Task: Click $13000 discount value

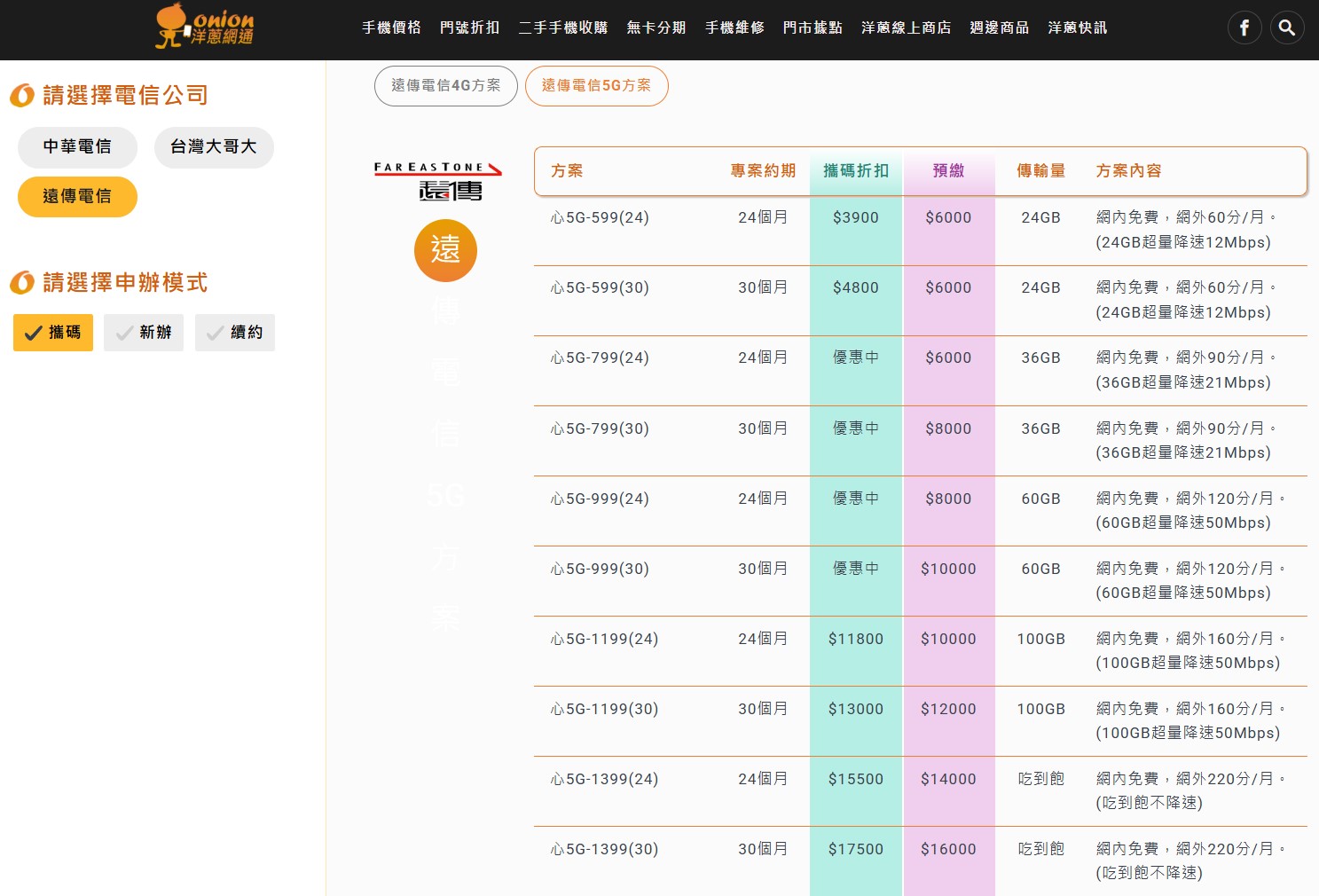Action: click(x=856, y=709)
